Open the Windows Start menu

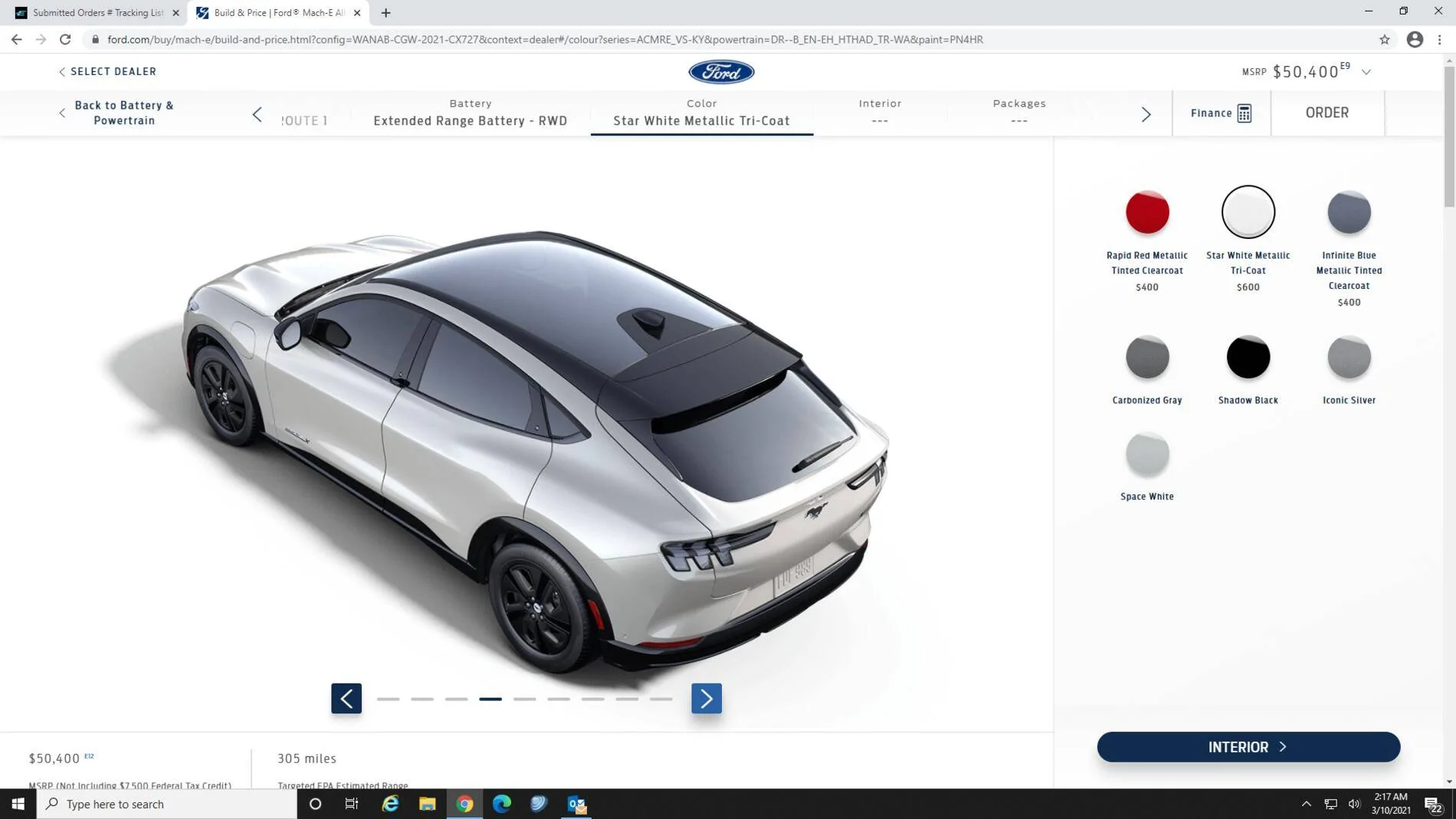18,804
